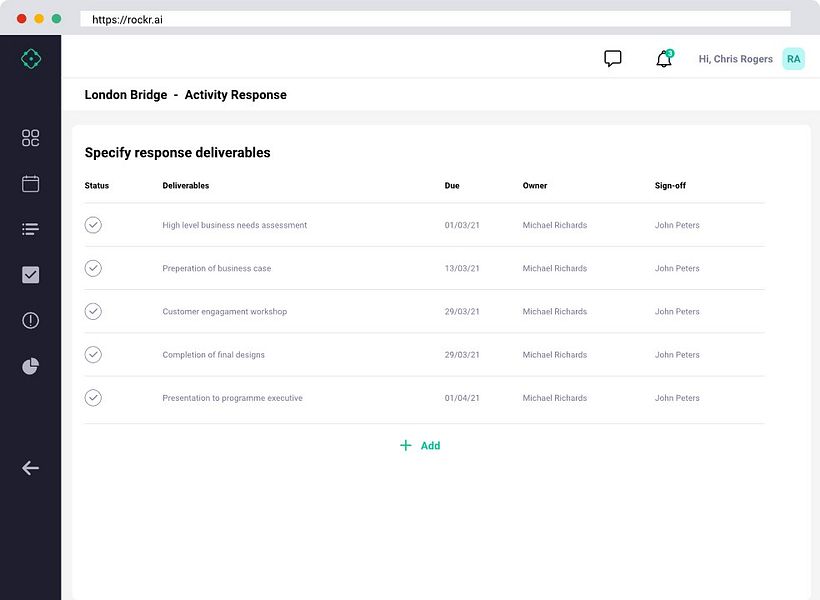Toggle status for Preperation of business case
The width and height of the screenshot is (820, 600).
pyautogui.click(x=93, y=268)
